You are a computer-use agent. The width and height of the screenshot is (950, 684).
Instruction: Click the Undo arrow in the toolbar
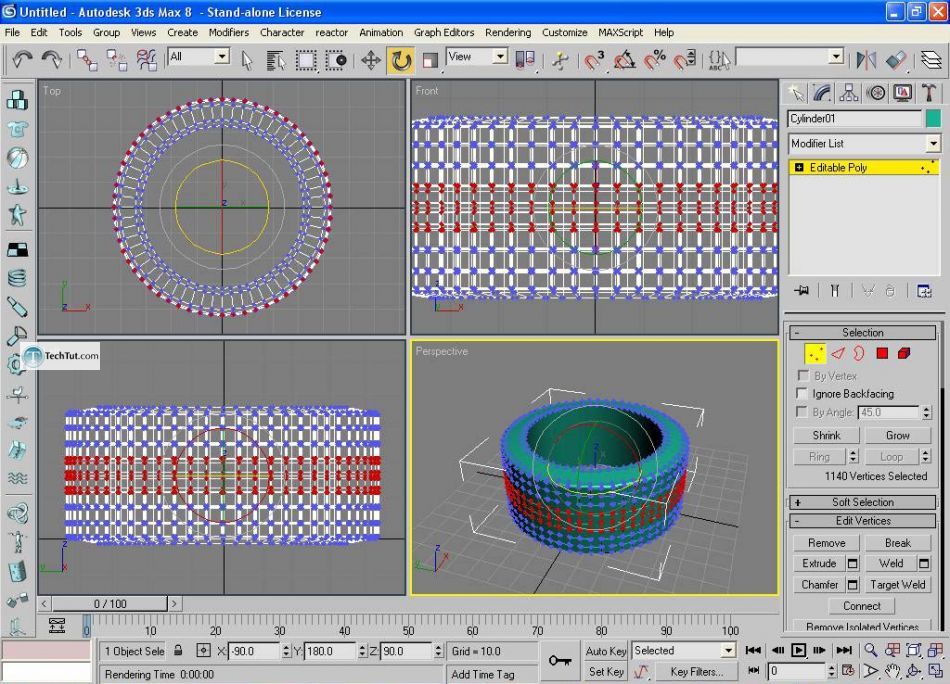[x=22, y=59]
